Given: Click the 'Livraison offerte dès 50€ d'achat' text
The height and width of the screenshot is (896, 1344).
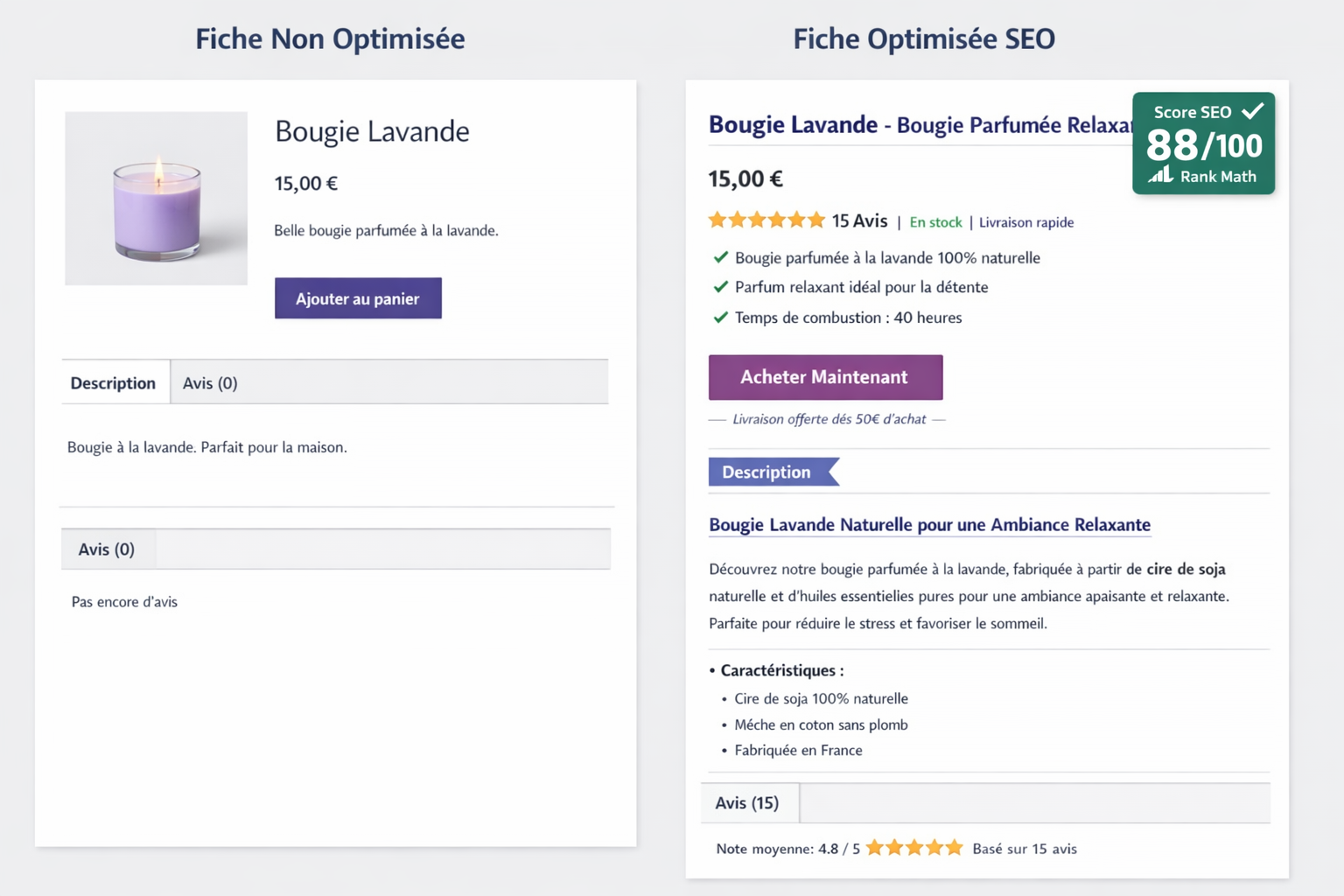Looking at the screenshot, I should click(829, 419).
